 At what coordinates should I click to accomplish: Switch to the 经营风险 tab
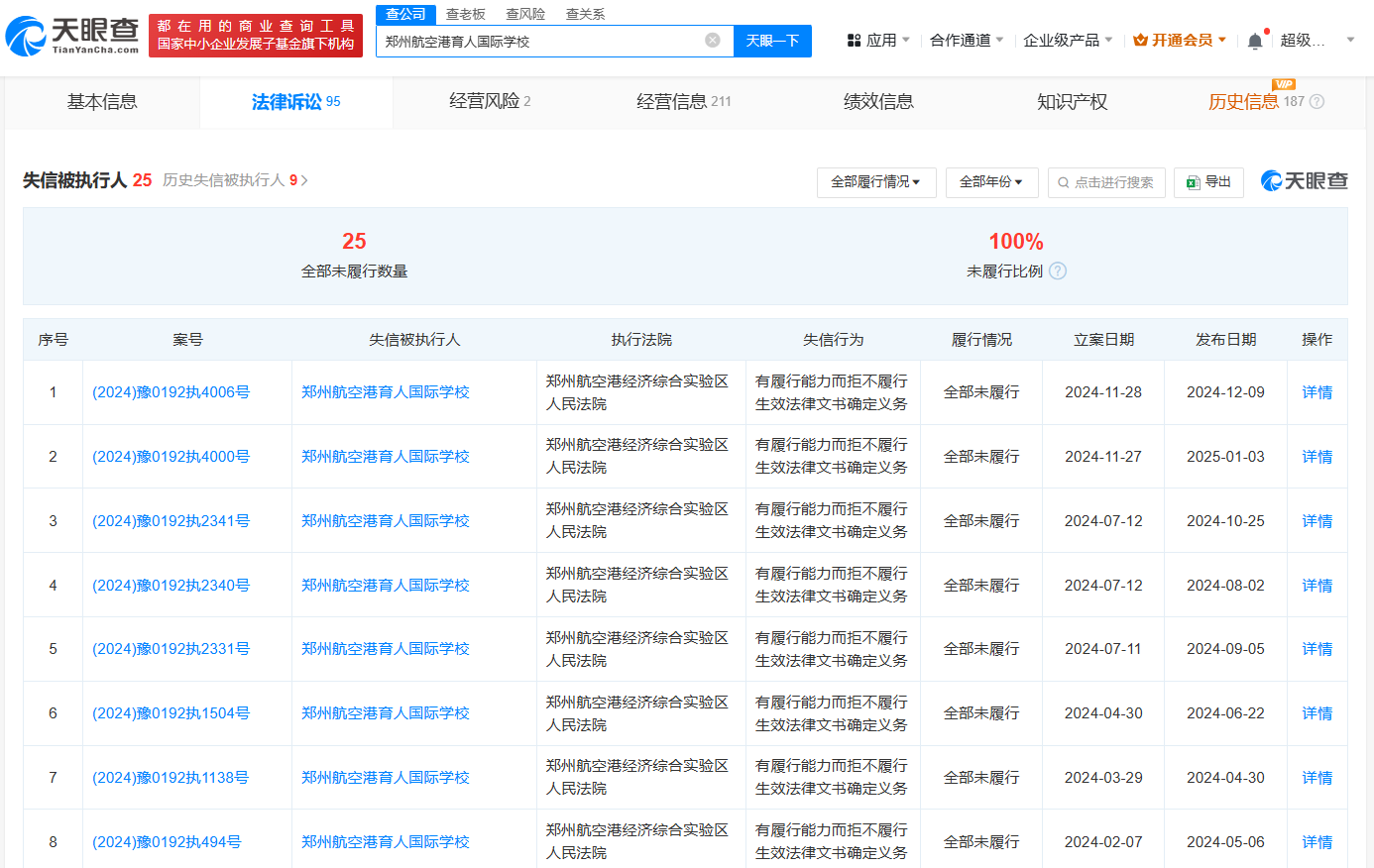point(490,102)
